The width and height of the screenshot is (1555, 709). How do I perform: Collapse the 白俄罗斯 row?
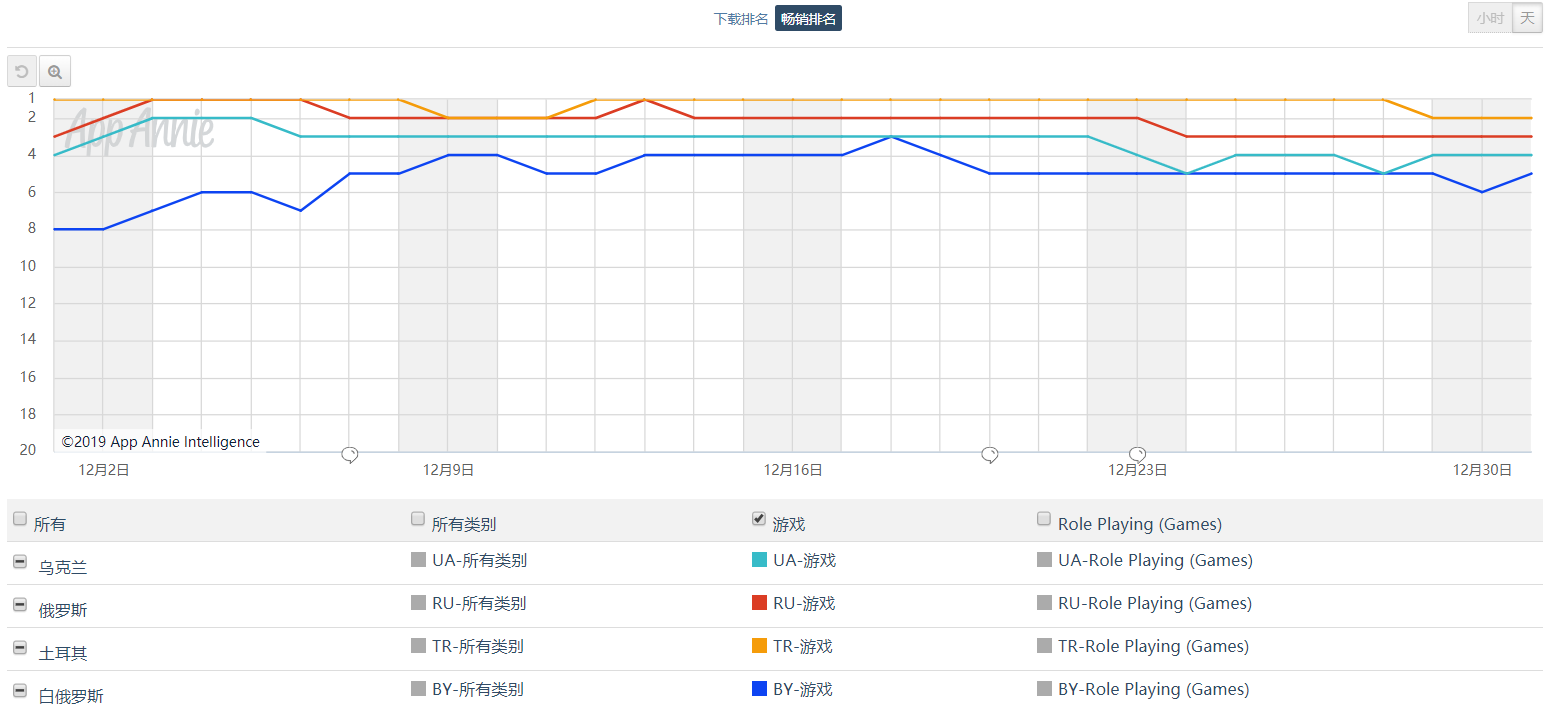pos(20,690)
